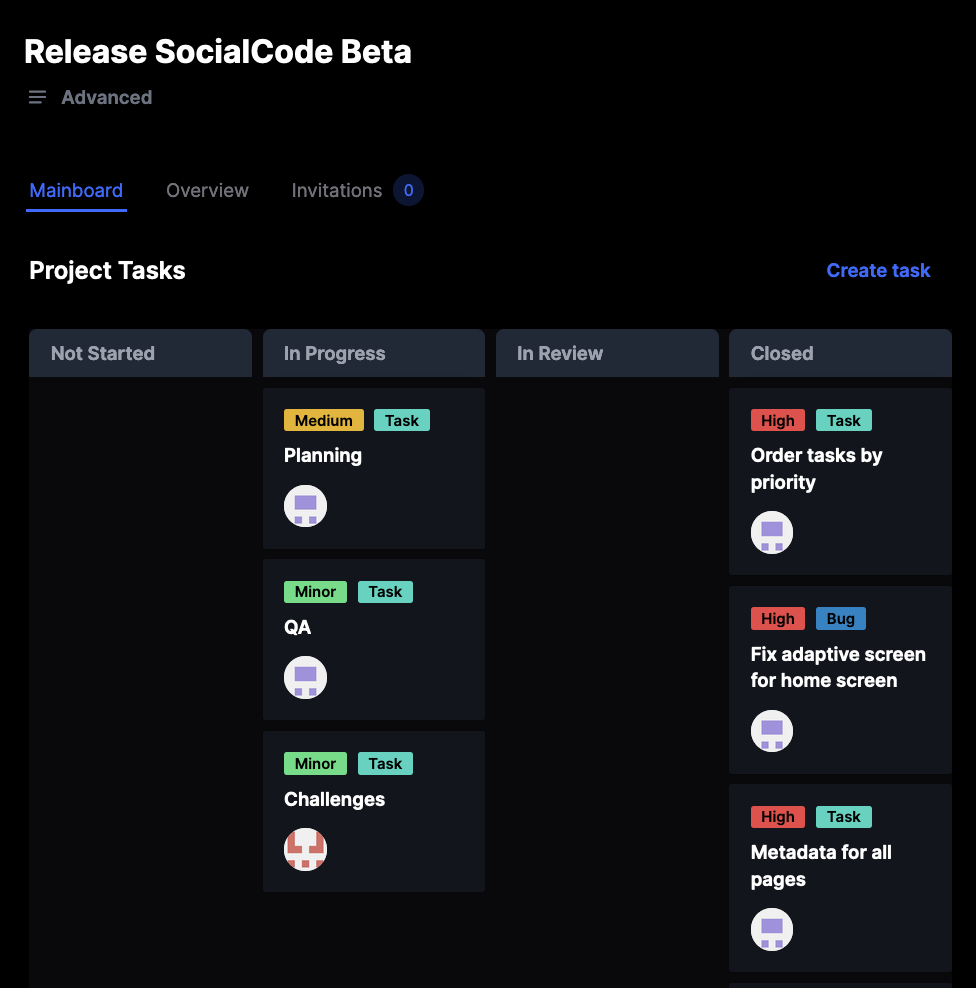Click assignee avatar on QA card
976x988 pixels.
[x=306, y=678]
